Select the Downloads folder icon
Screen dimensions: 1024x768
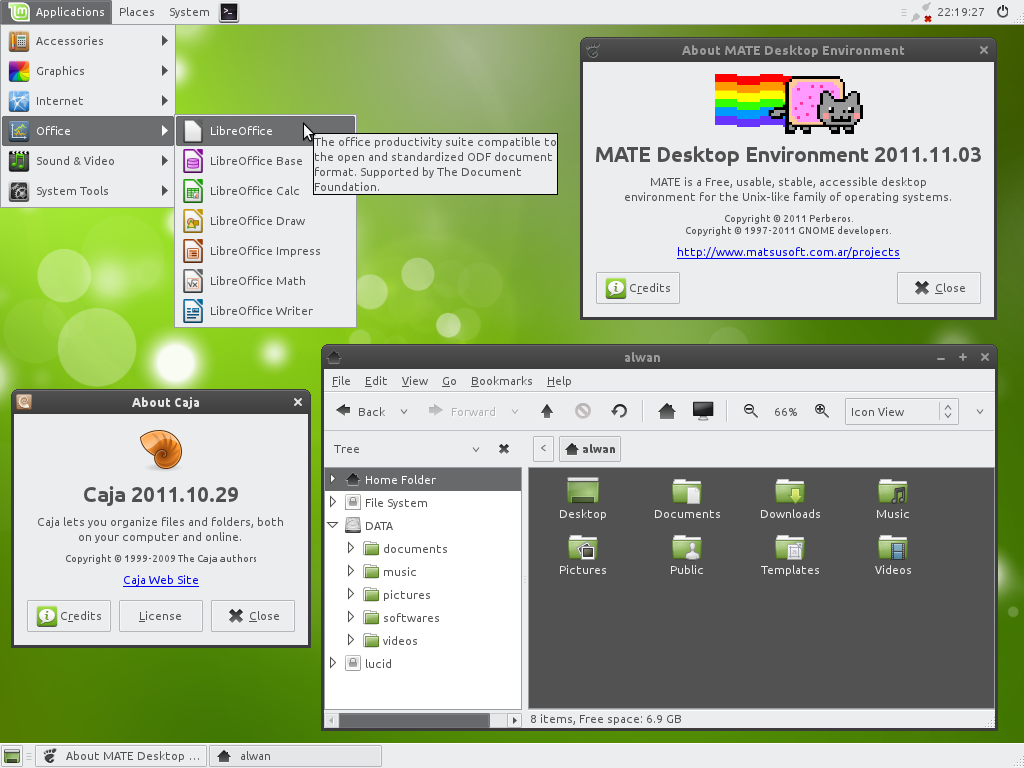[790, 499]
